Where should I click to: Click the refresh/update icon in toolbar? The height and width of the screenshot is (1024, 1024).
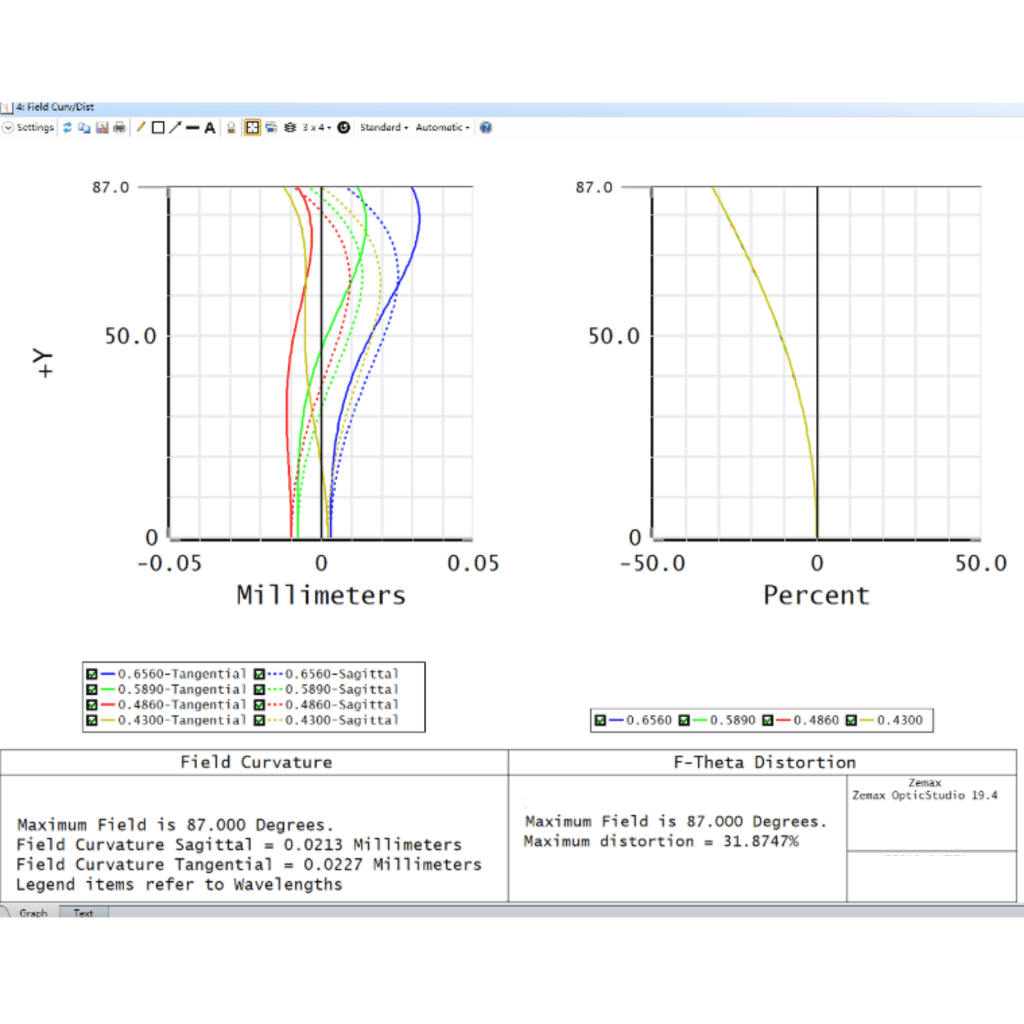pyautogui.click(x=67, y=128)
